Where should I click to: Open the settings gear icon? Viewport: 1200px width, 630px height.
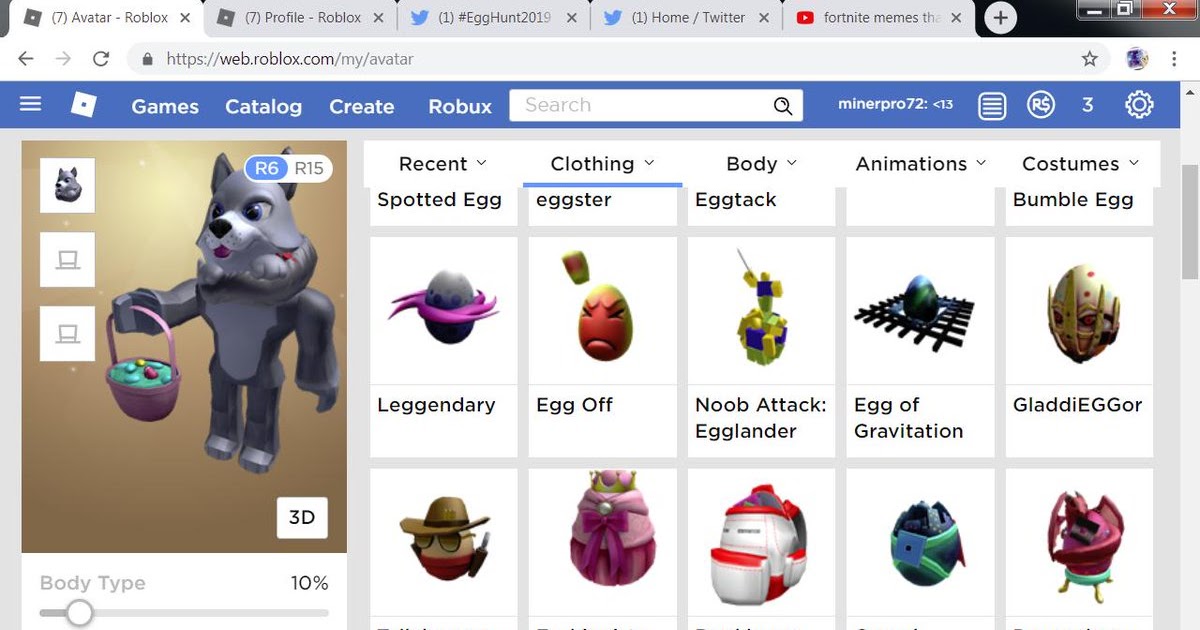coord(1139,105)
